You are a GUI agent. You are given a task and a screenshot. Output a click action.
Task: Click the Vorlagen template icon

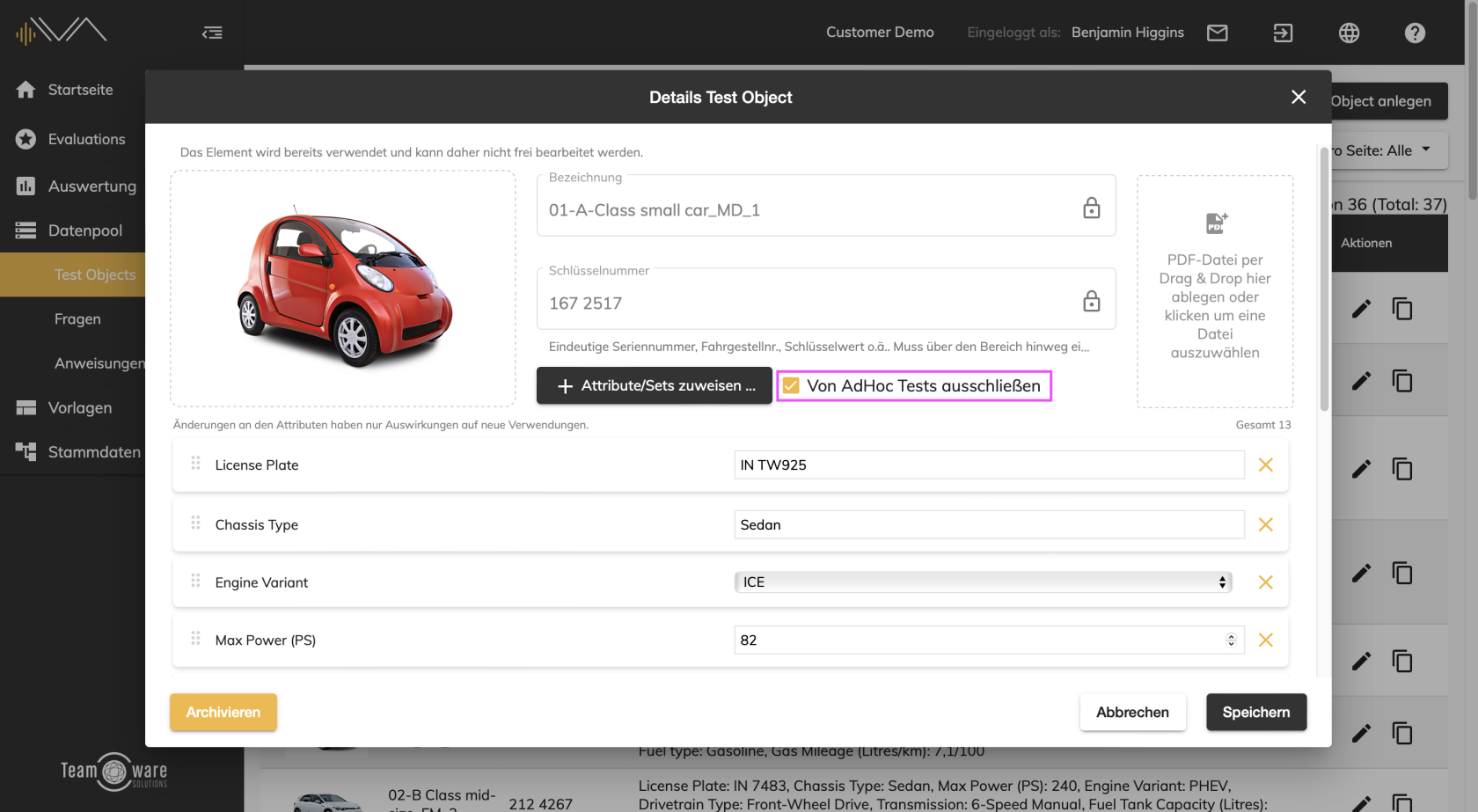[26, 407]
